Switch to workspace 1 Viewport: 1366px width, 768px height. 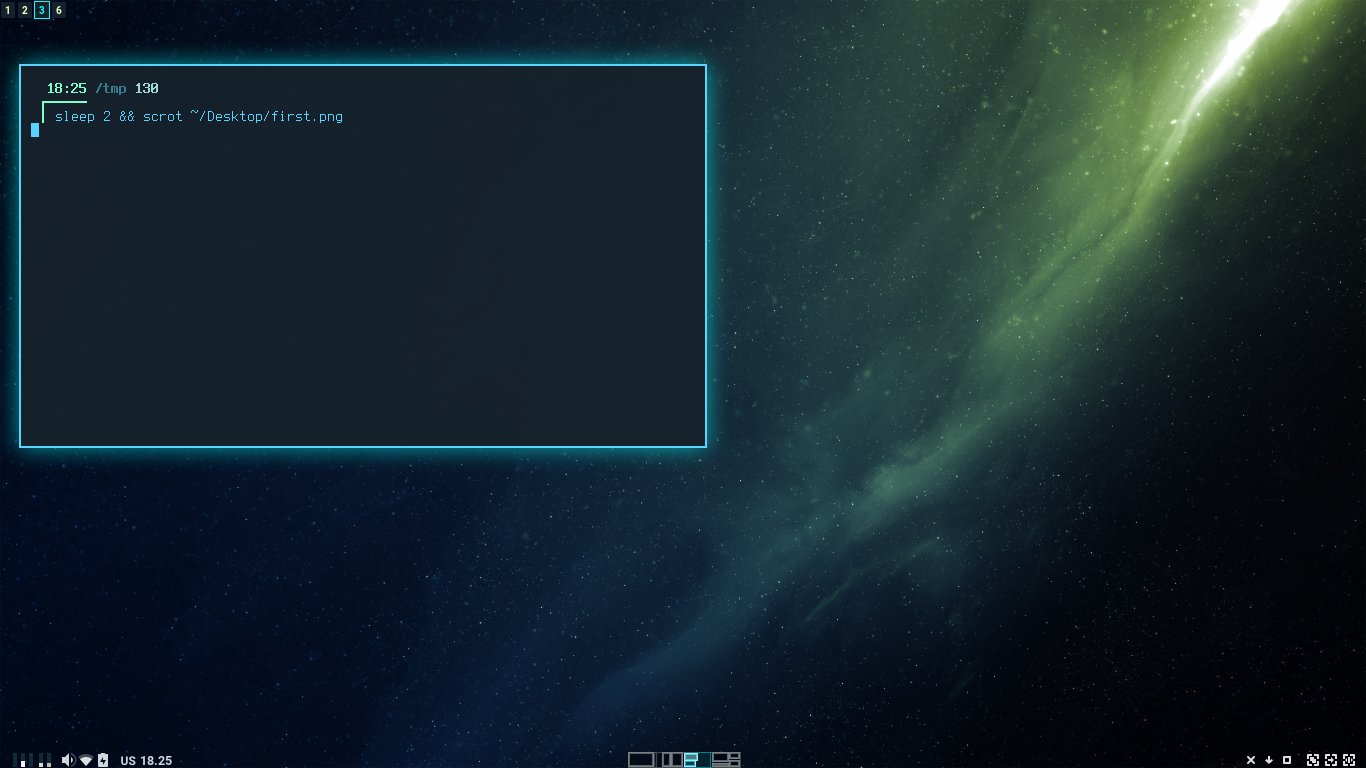(x=8, y=10)
